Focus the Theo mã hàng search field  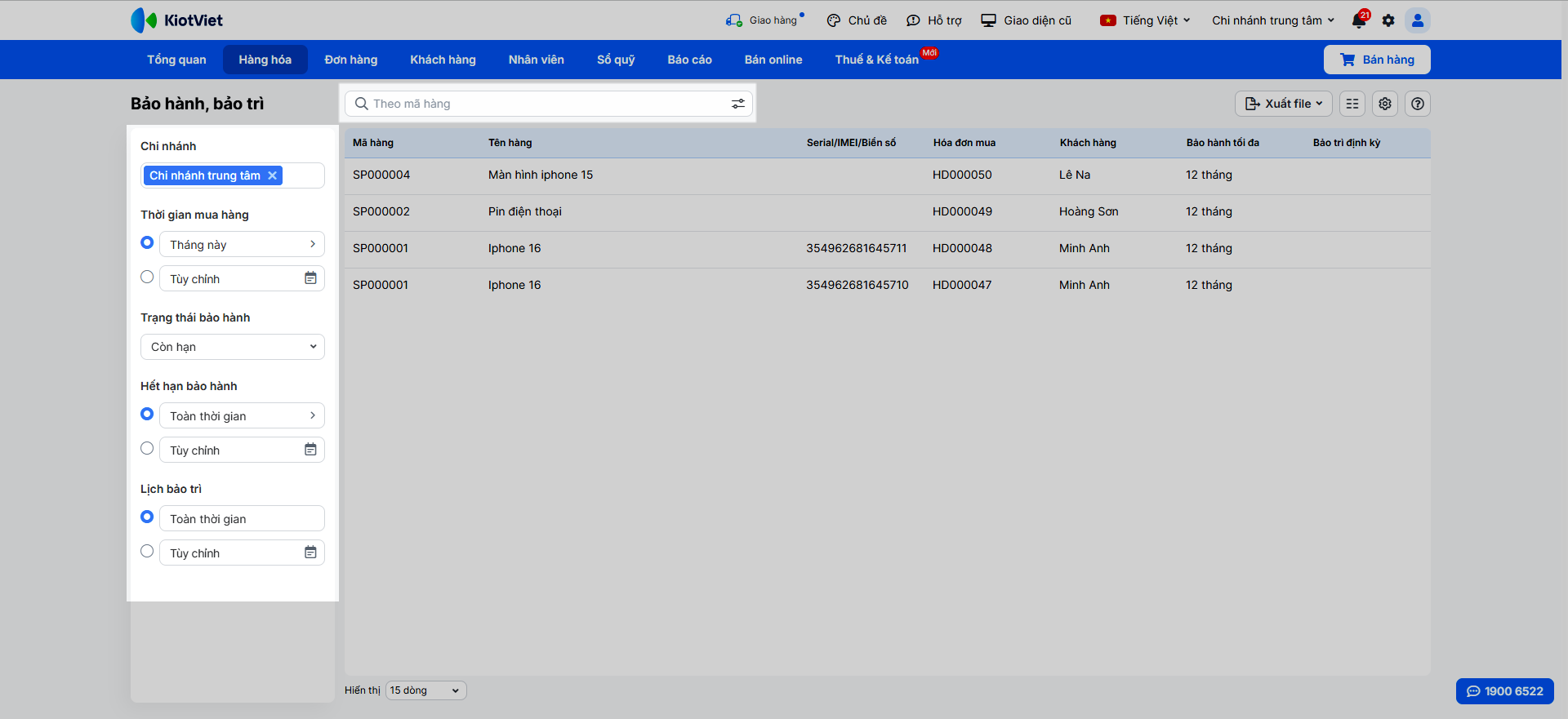point(549,104)
